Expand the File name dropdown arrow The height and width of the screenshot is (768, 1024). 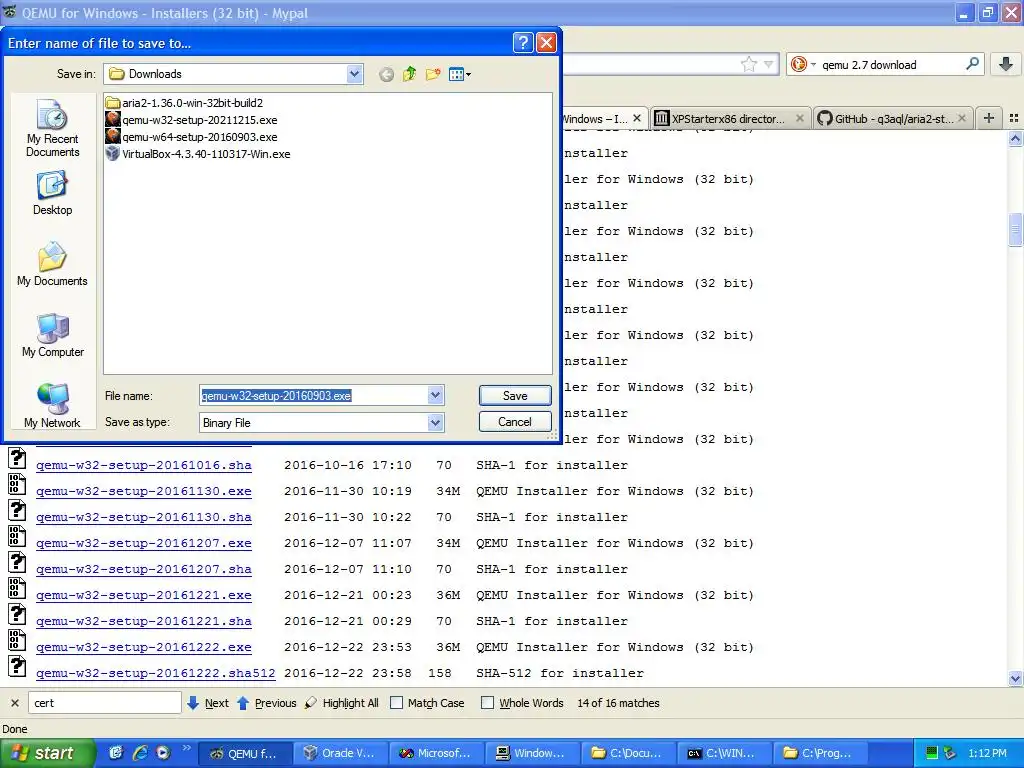pyautogui.click(x=436, y=395)
